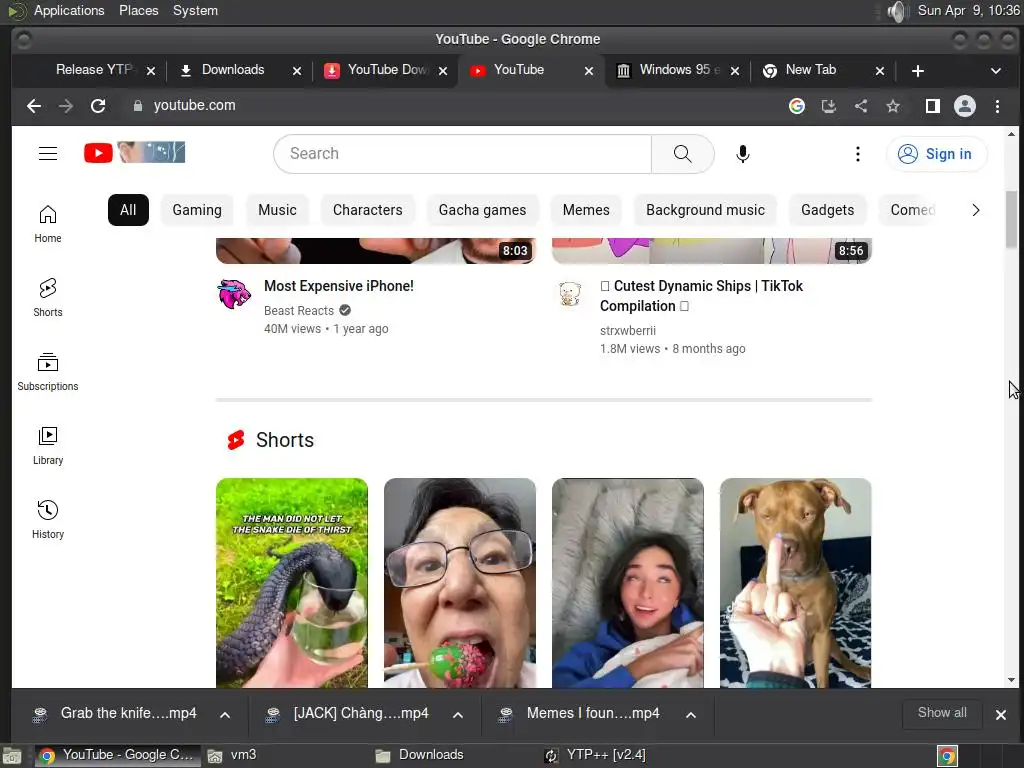Image resolution: width=1024 pixels, height=768 pixels.
Task: Open the Places menu
Action: tap(138, 10)
